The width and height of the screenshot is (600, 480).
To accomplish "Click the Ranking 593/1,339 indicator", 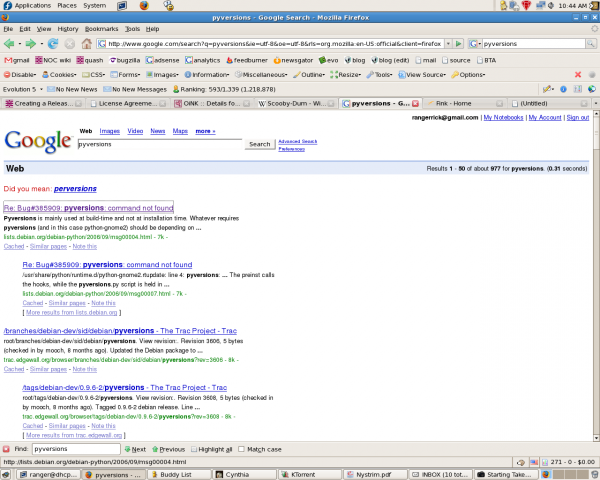I will click(224, 89).
